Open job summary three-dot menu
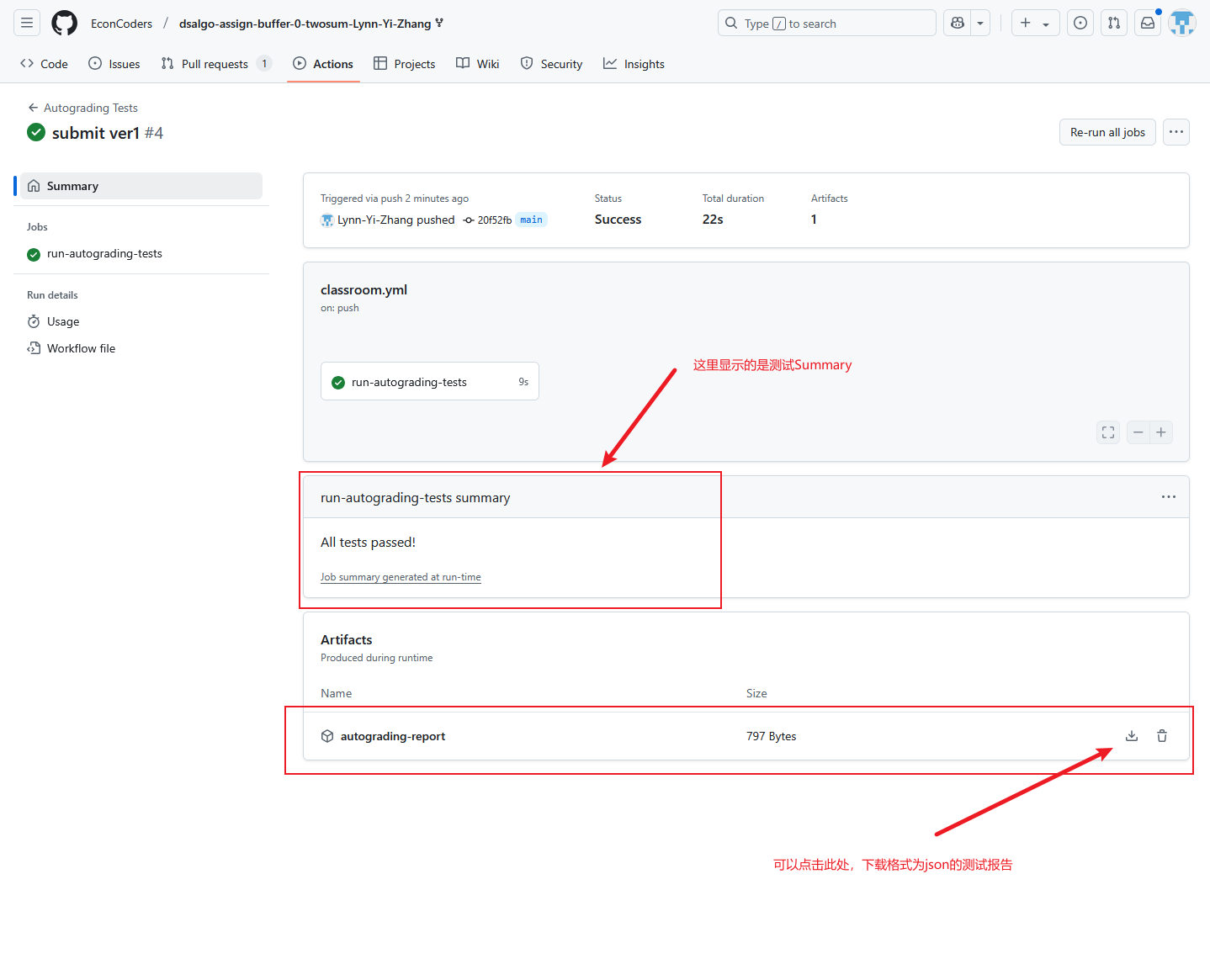Image resolution: width=1210 pixels, height=980 pixels. click(x=1169, y=497)
